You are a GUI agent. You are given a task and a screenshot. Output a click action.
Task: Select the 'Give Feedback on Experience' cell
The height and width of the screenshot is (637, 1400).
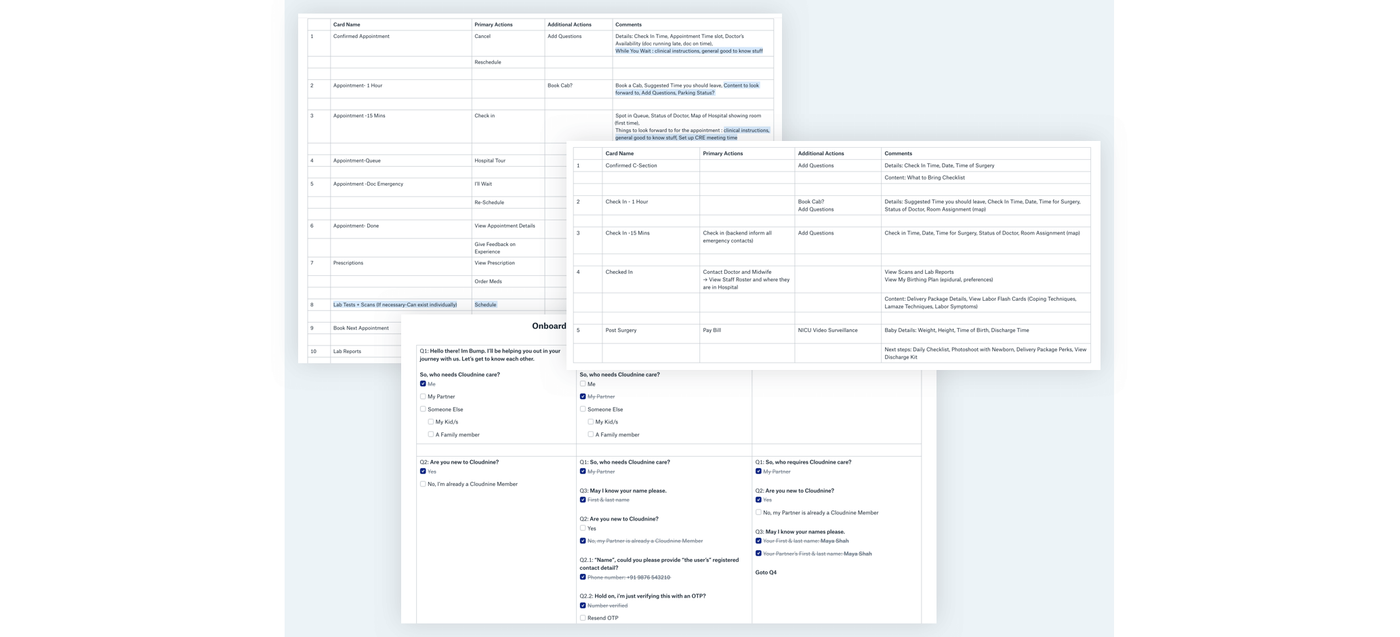(x=496, y=248)
